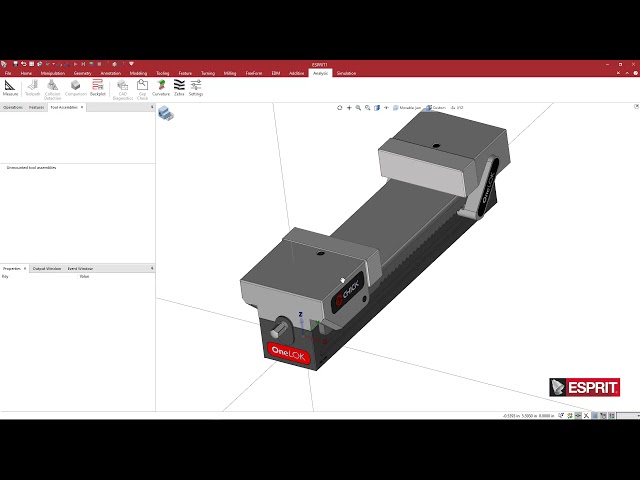
Task: Click the ESPRIT application logo icon
Action: (x=4, y=64)
